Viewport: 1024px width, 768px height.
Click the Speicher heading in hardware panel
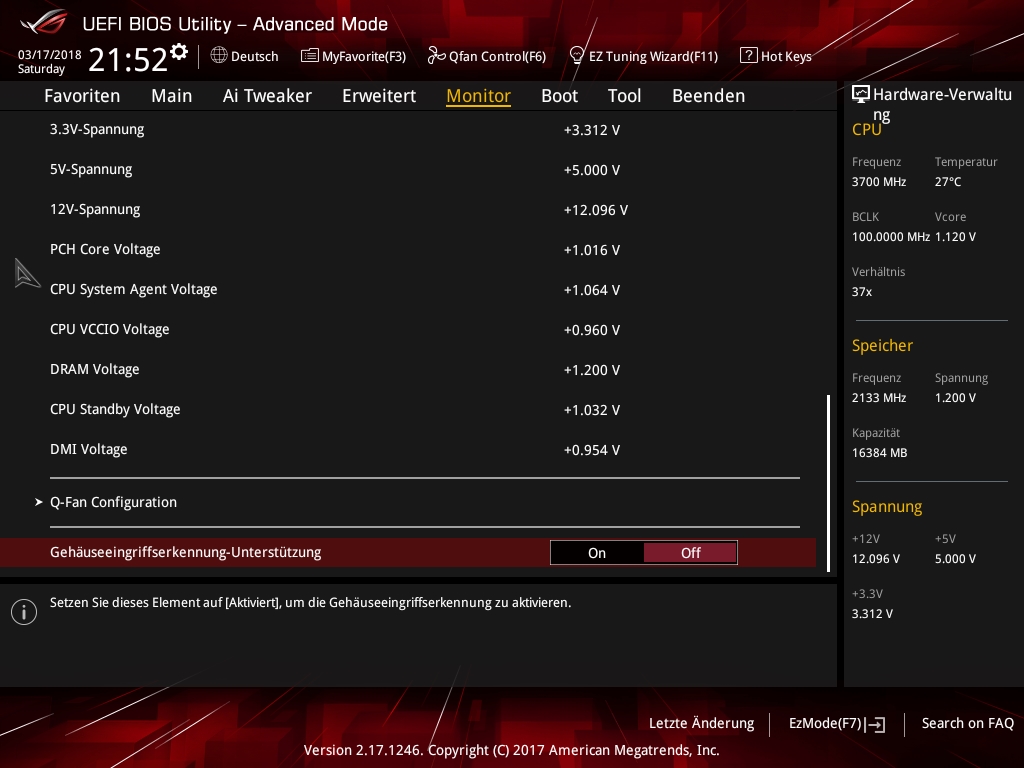tap(882, 345)
